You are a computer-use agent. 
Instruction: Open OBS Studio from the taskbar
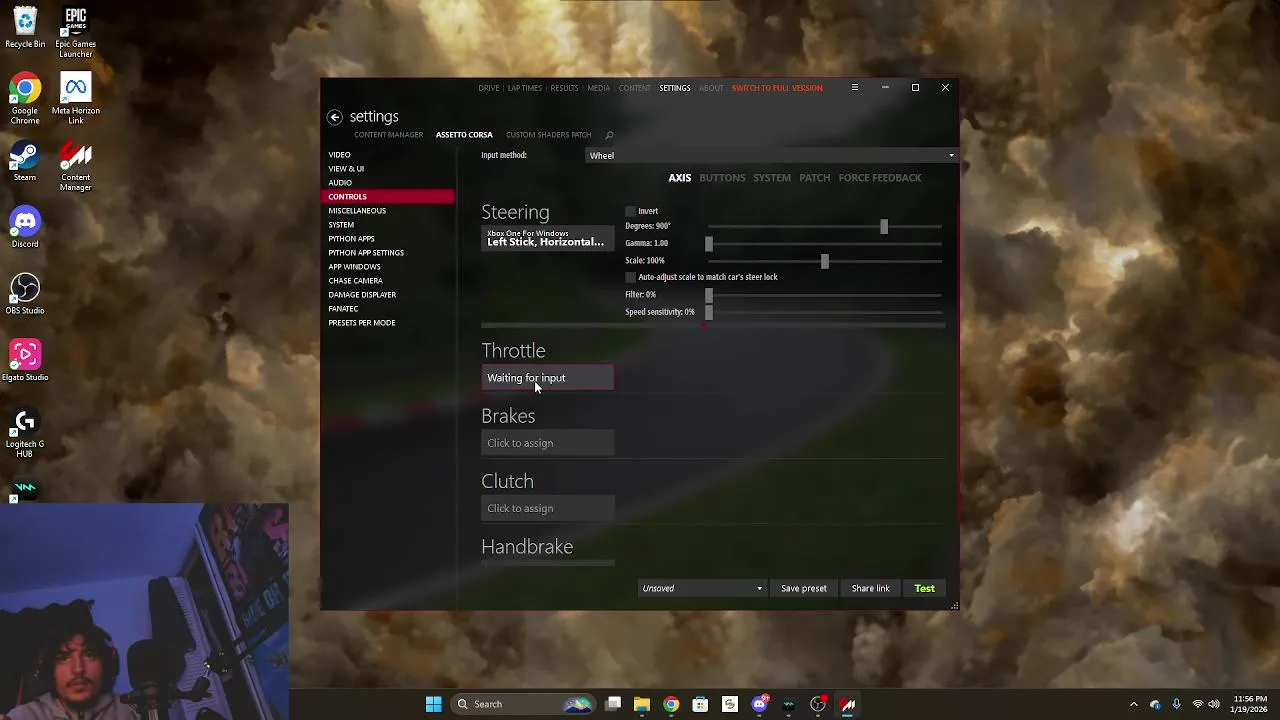(x=818, y=704)
